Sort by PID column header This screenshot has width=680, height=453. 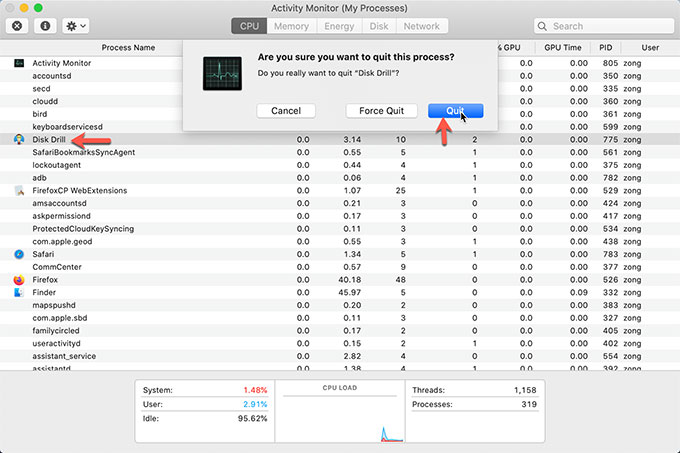pyautogui.click(x=605, y=48)
